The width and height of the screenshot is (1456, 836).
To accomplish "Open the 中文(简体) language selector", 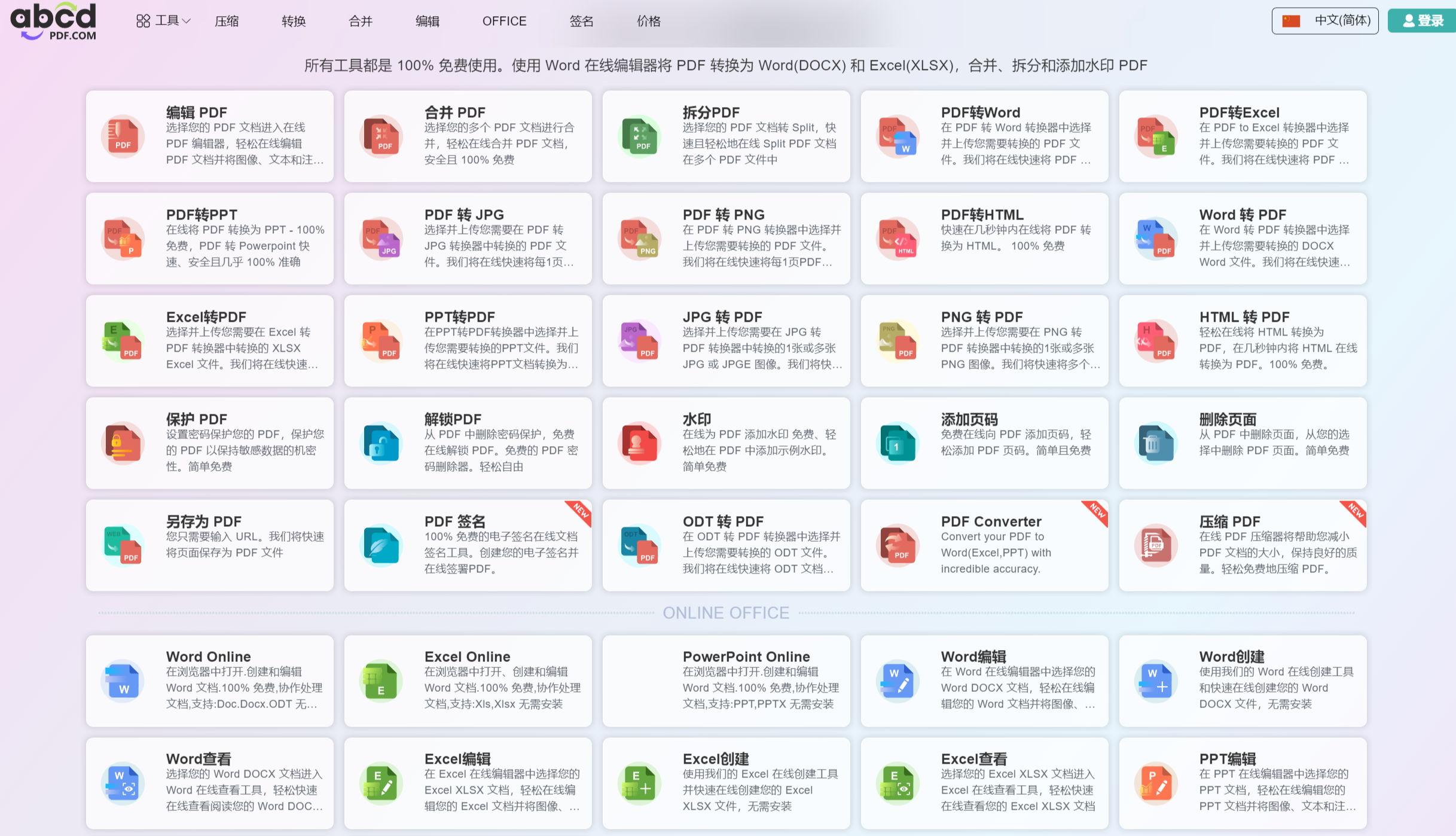I will coord(1324,20).
